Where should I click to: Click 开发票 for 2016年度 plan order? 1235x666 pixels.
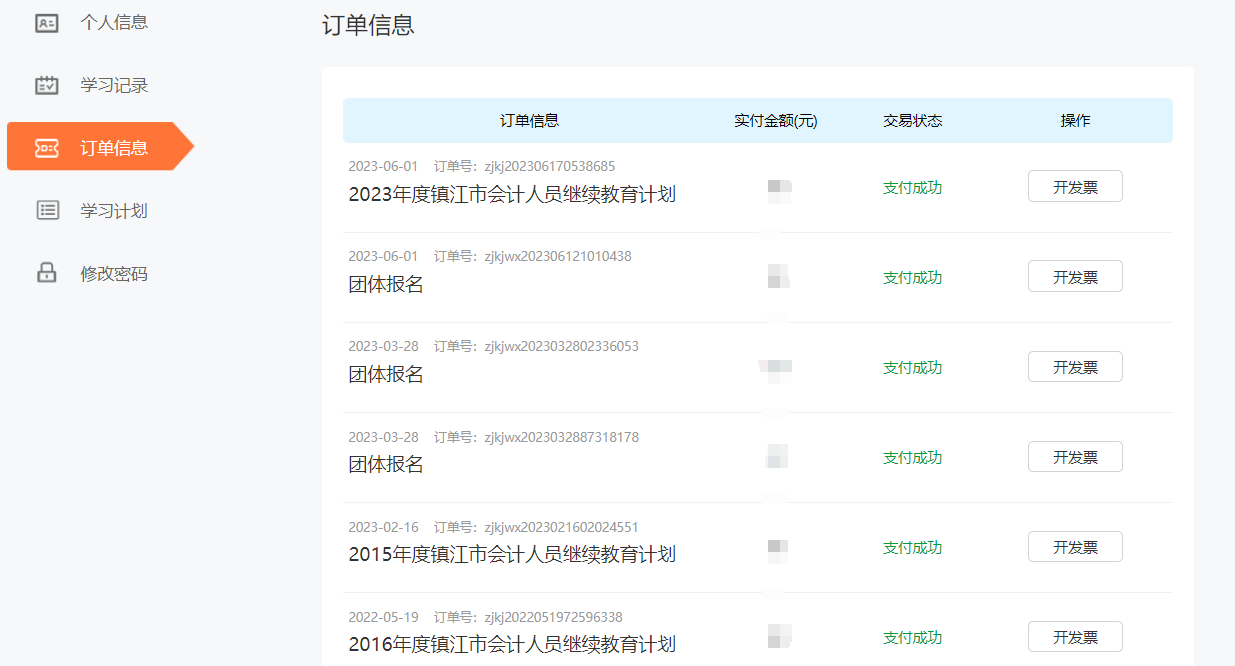click(1075, 637)
